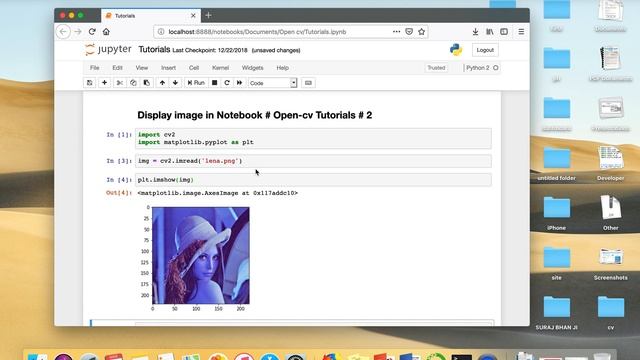The image size is (640, 360).
Task: Click the Lena image plot output
Action: pos(201,256)
